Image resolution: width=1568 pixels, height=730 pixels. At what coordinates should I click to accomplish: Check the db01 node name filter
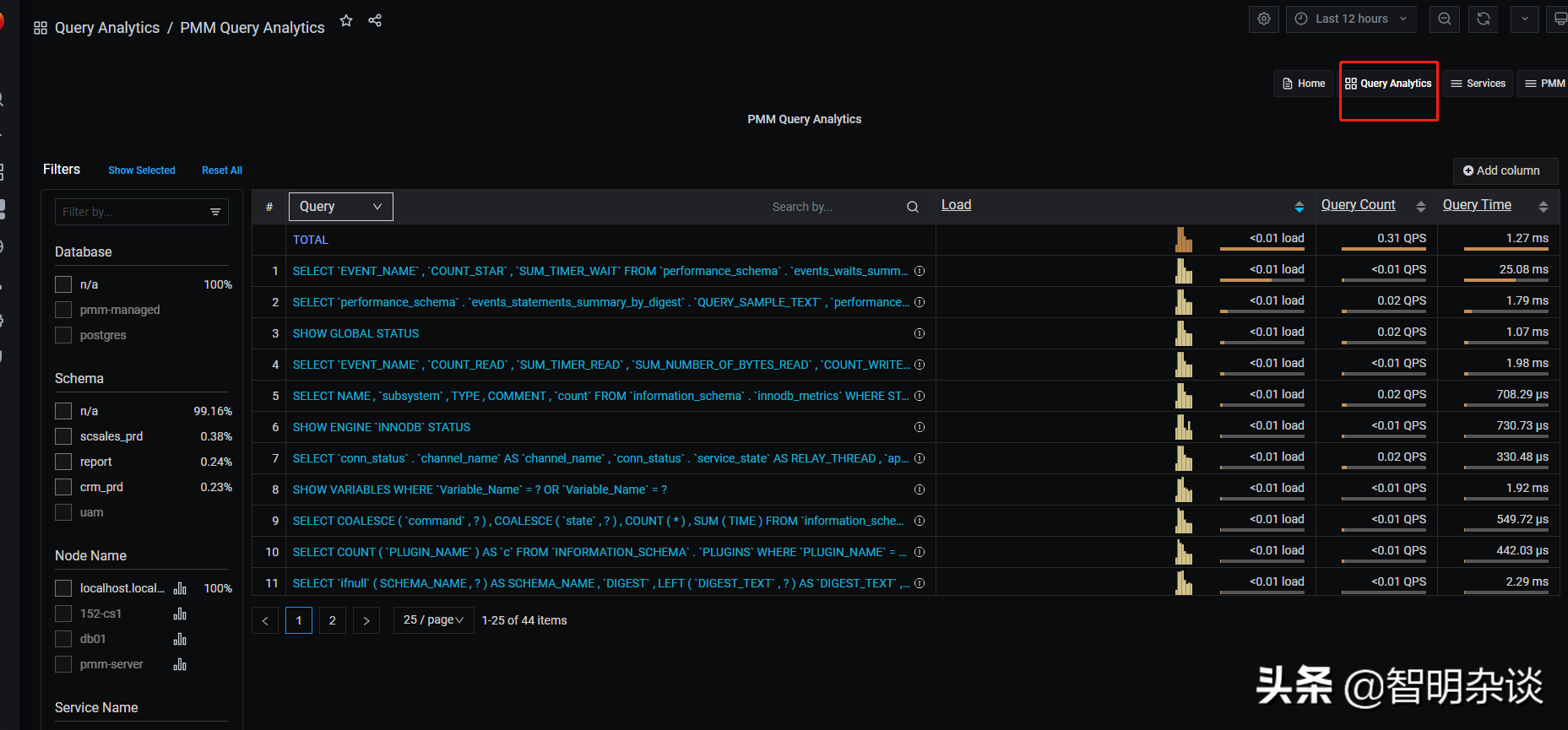pos(63,639)
